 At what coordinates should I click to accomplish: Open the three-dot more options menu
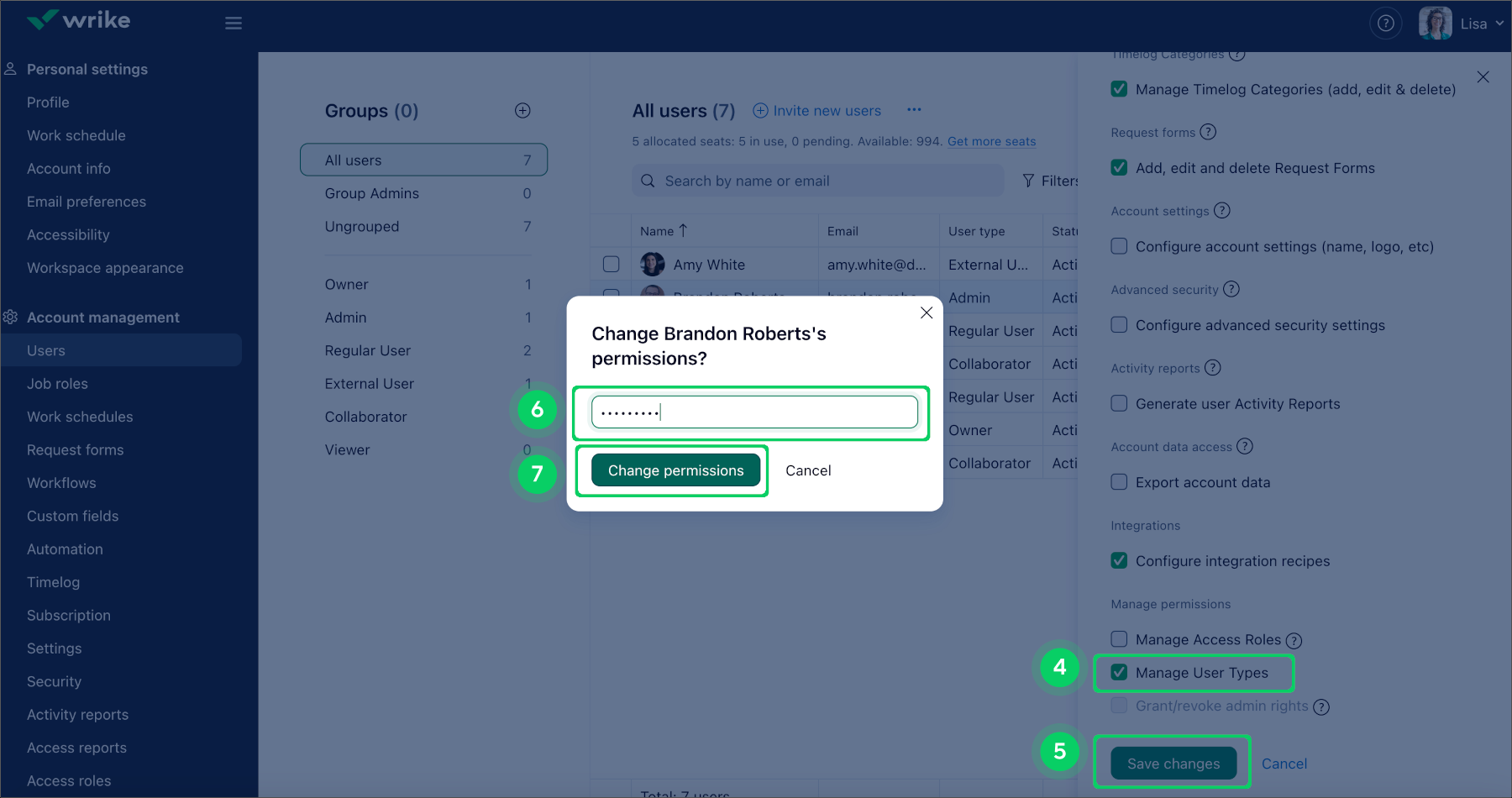[914, 109]
